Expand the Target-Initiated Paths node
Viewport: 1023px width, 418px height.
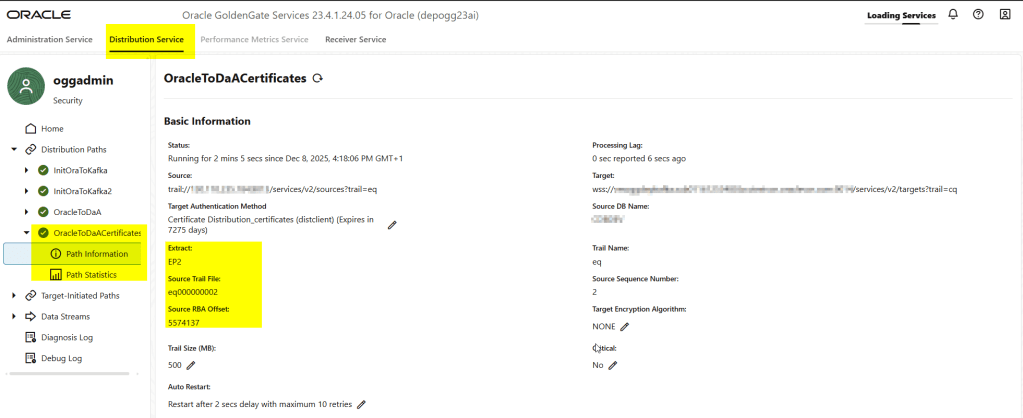14,296
